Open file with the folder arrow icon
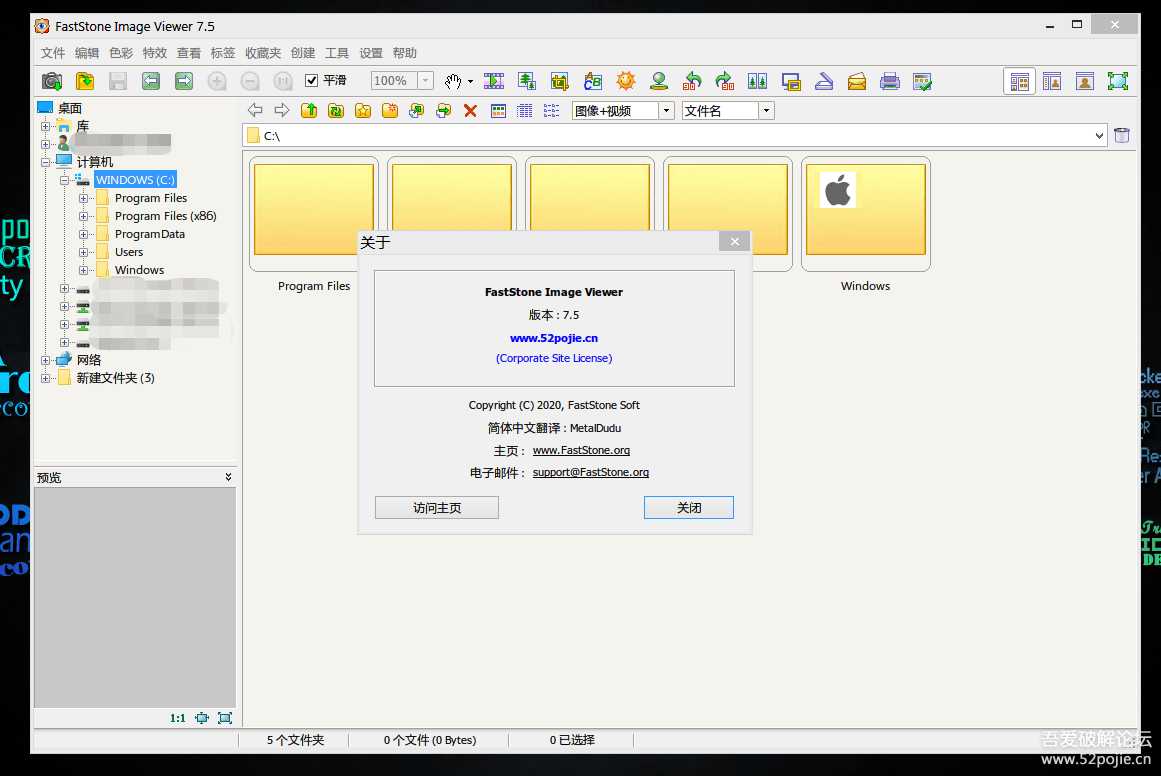This screenshot has width=1161, height=776. [85, 81]
